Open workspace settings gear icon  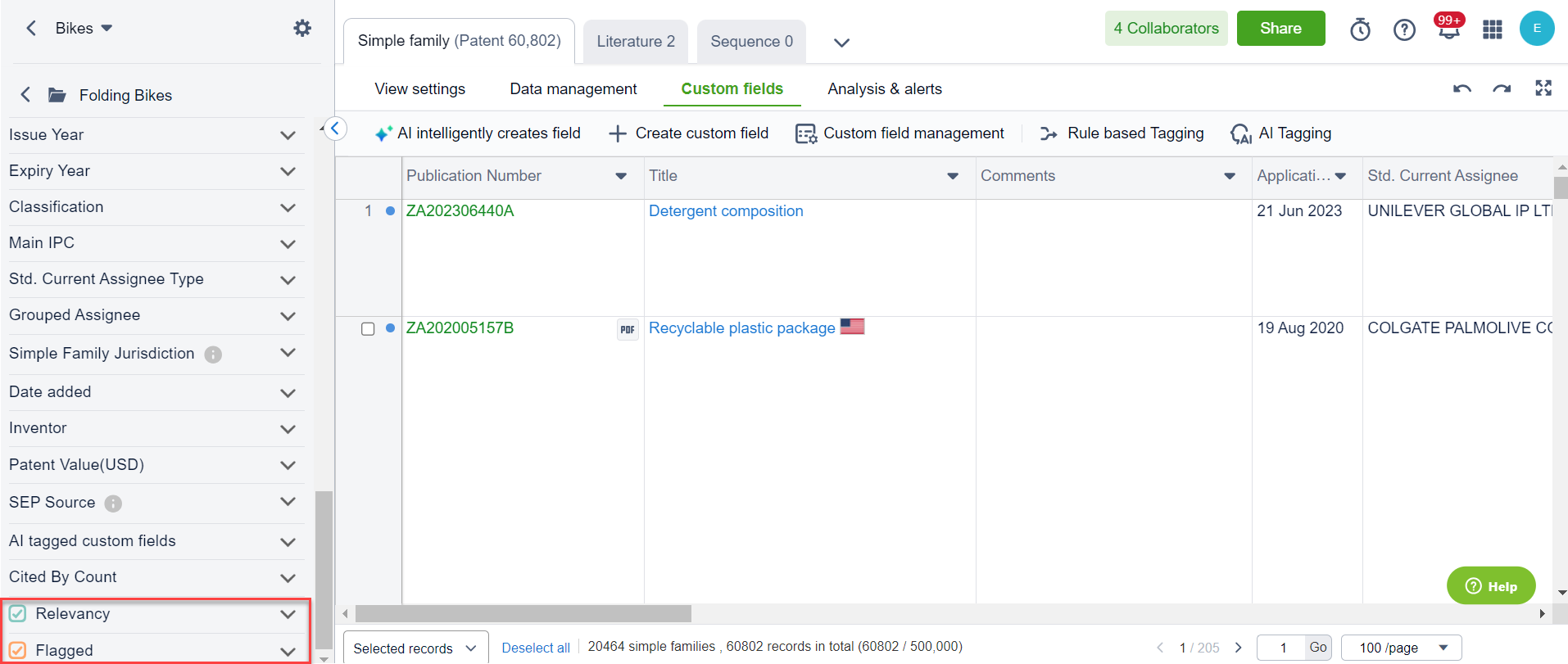(x=302, y=29)
